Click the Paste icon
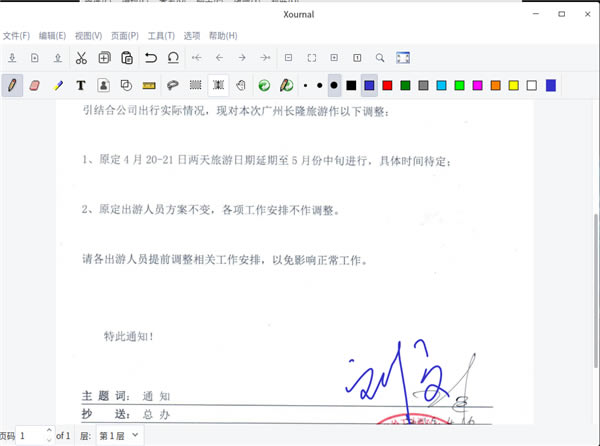The width and height of the screenshot is (600, 446). [x=127, y=58]
